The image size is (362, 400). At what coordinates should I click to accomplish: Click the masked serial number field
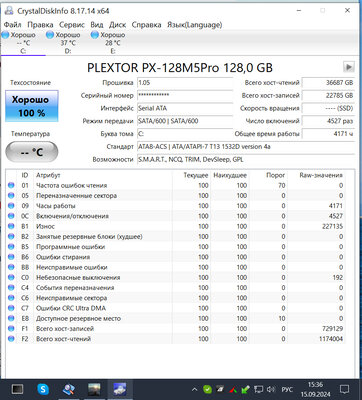tap(185, 95)
